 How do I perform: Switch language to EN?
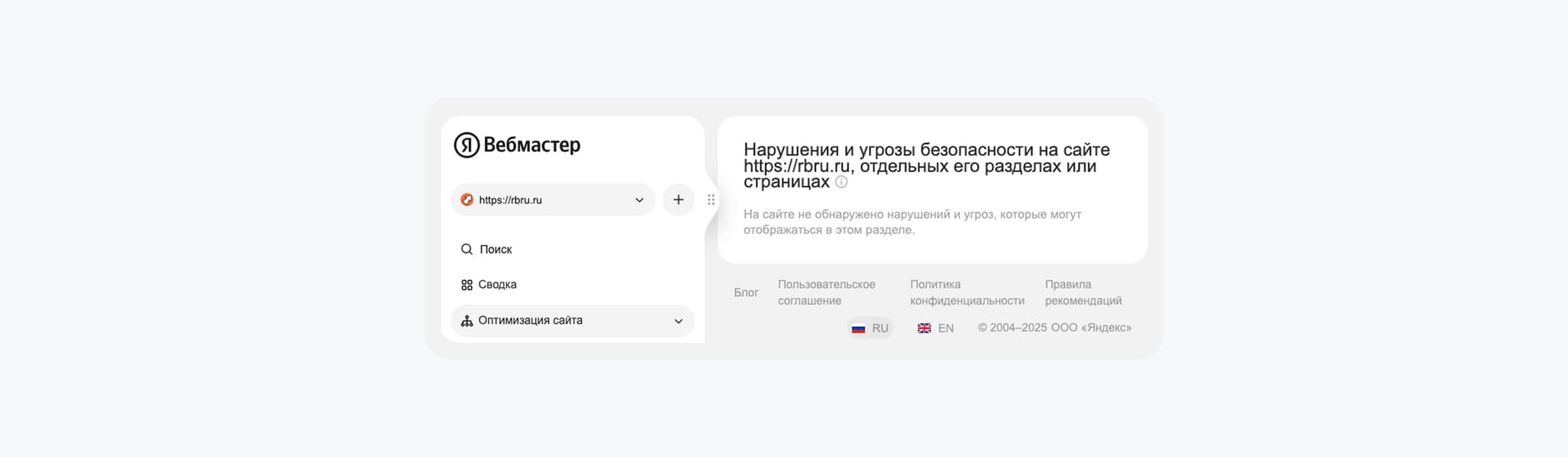pos(936,328)
